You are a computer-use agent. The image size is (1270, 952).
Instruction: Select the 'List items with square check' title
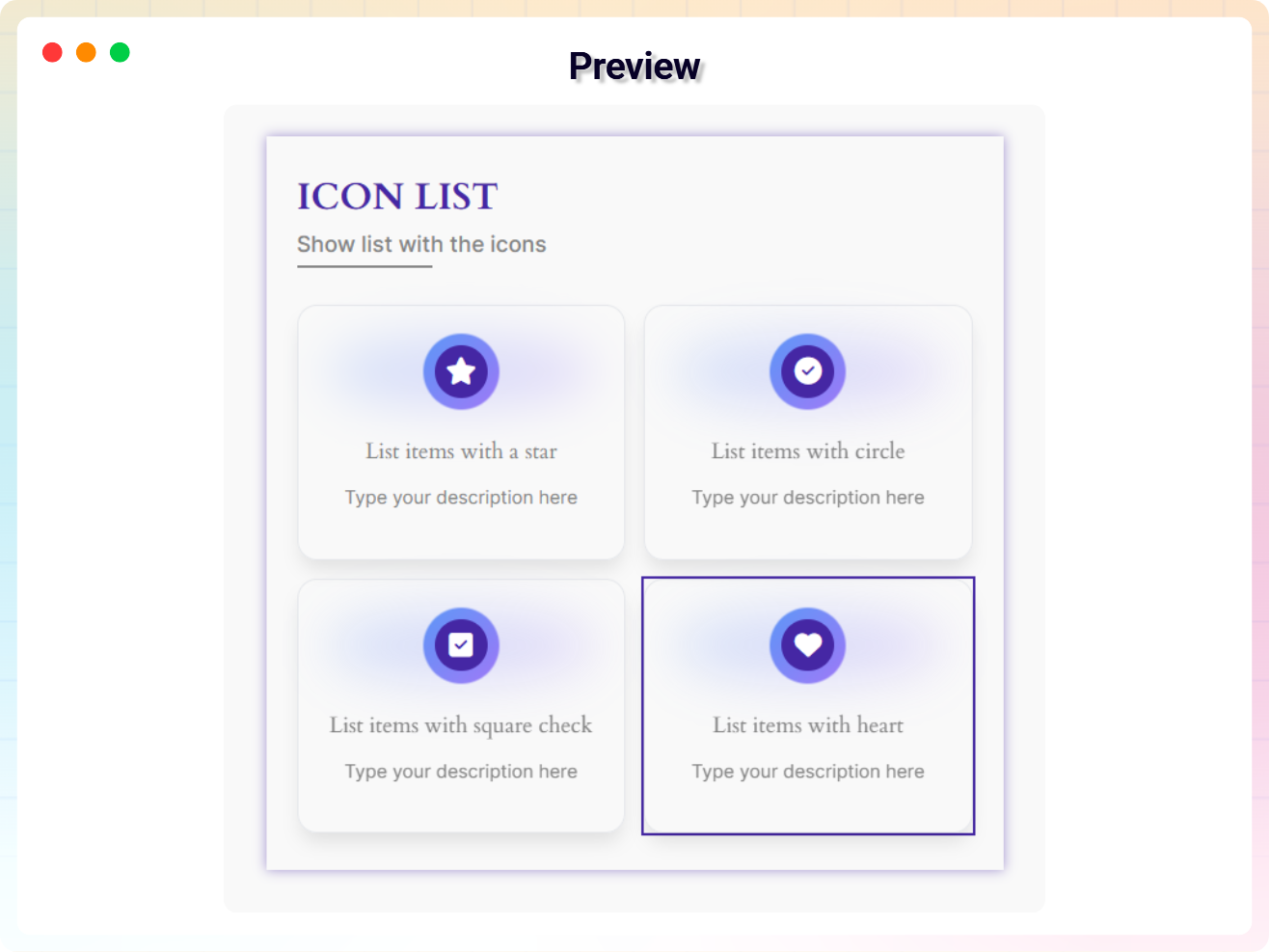[x=461, y=725]
